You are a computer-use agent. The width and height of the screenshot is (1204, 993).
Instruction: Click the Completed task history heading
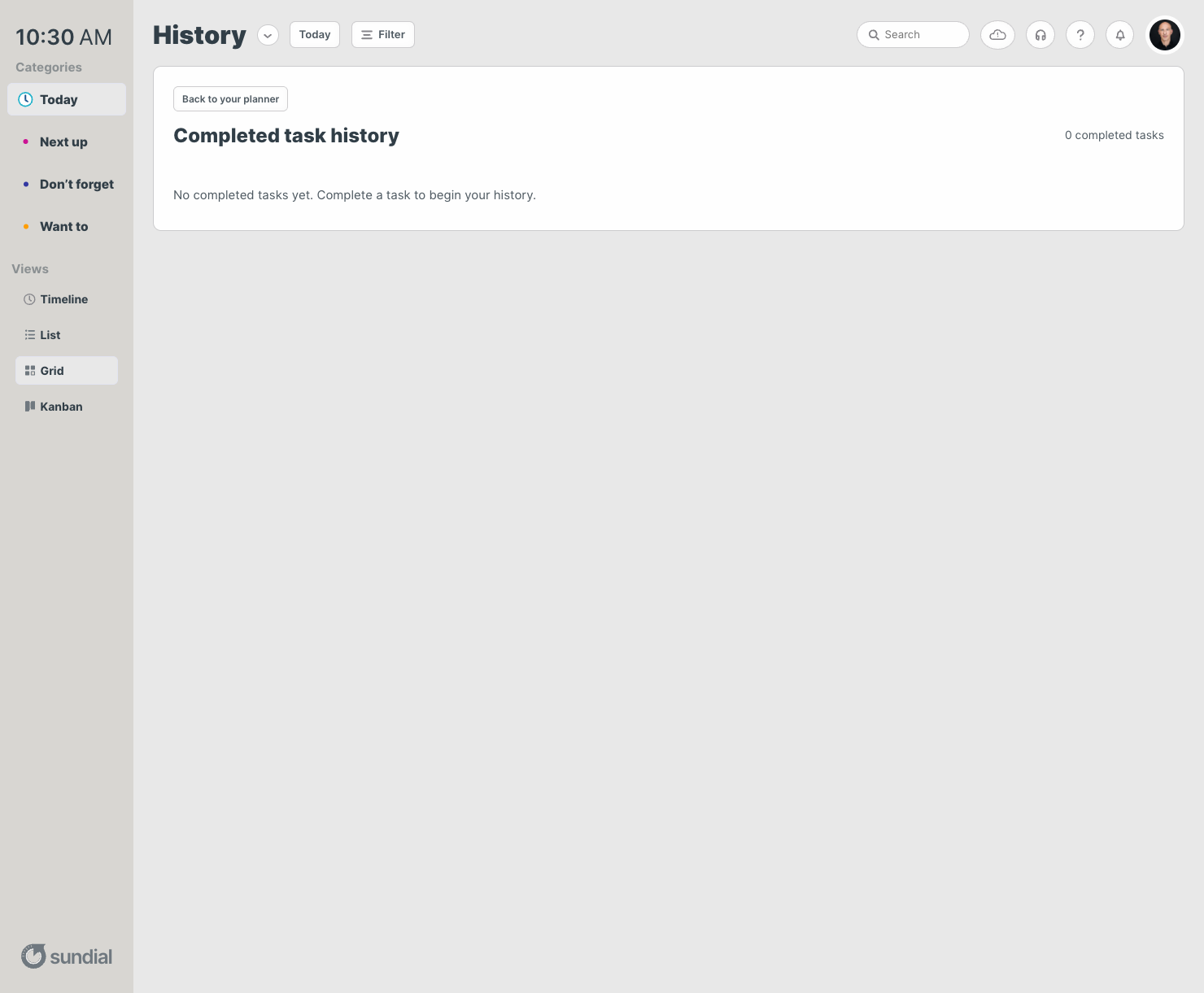pyautogui.click(x=286, y=136)
